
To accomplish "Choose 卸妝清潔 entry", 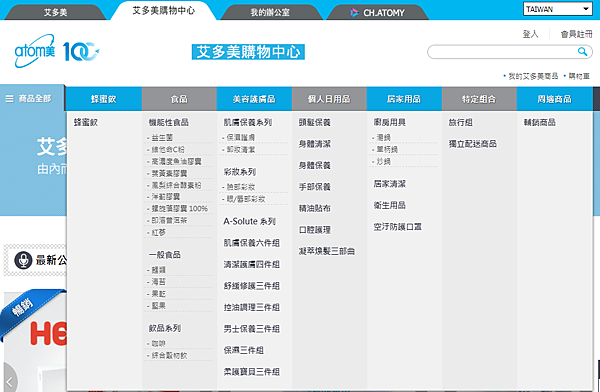I will coord(240,149).
